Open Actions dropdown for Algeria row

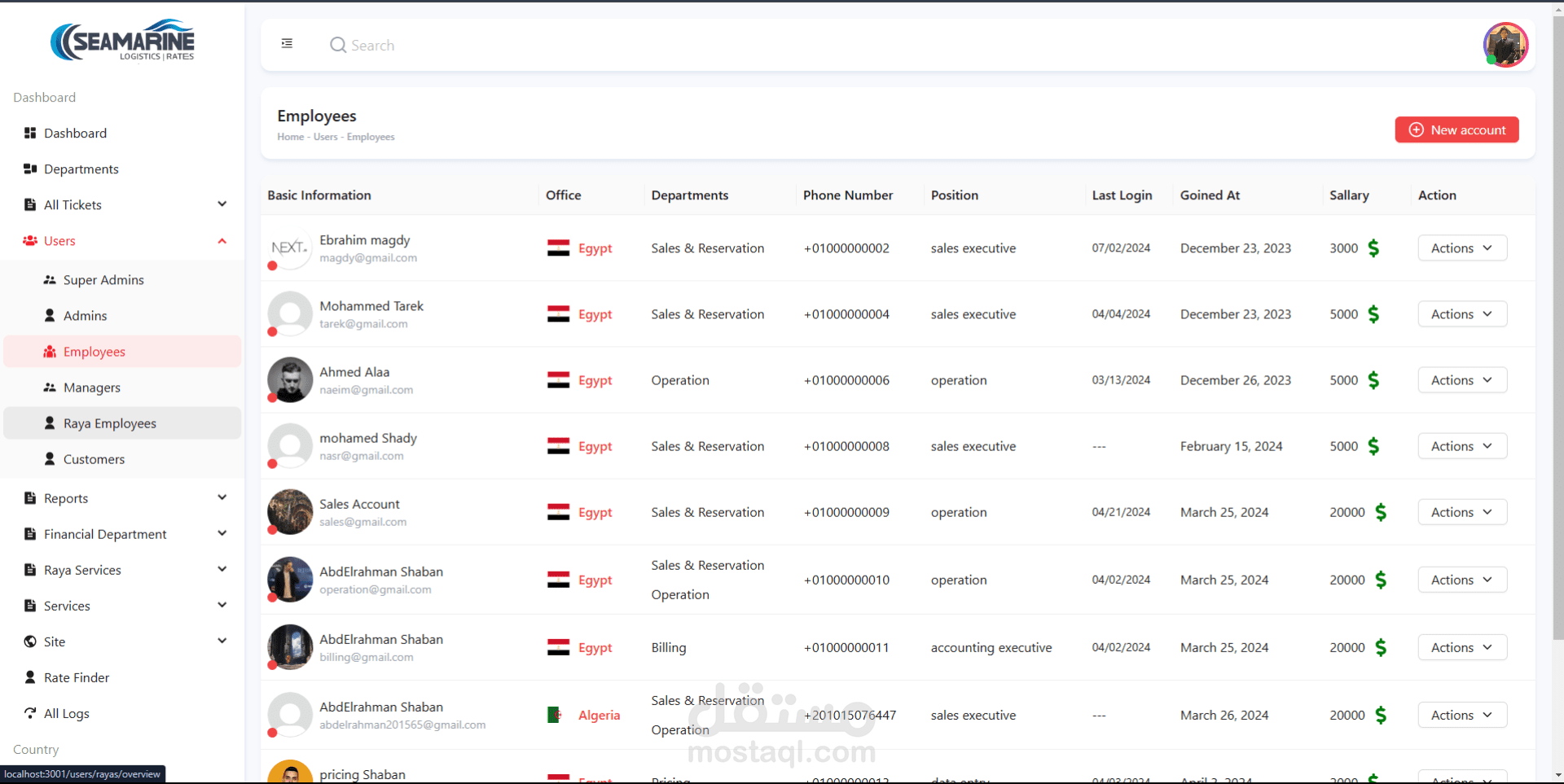(x=1462, y=715)
